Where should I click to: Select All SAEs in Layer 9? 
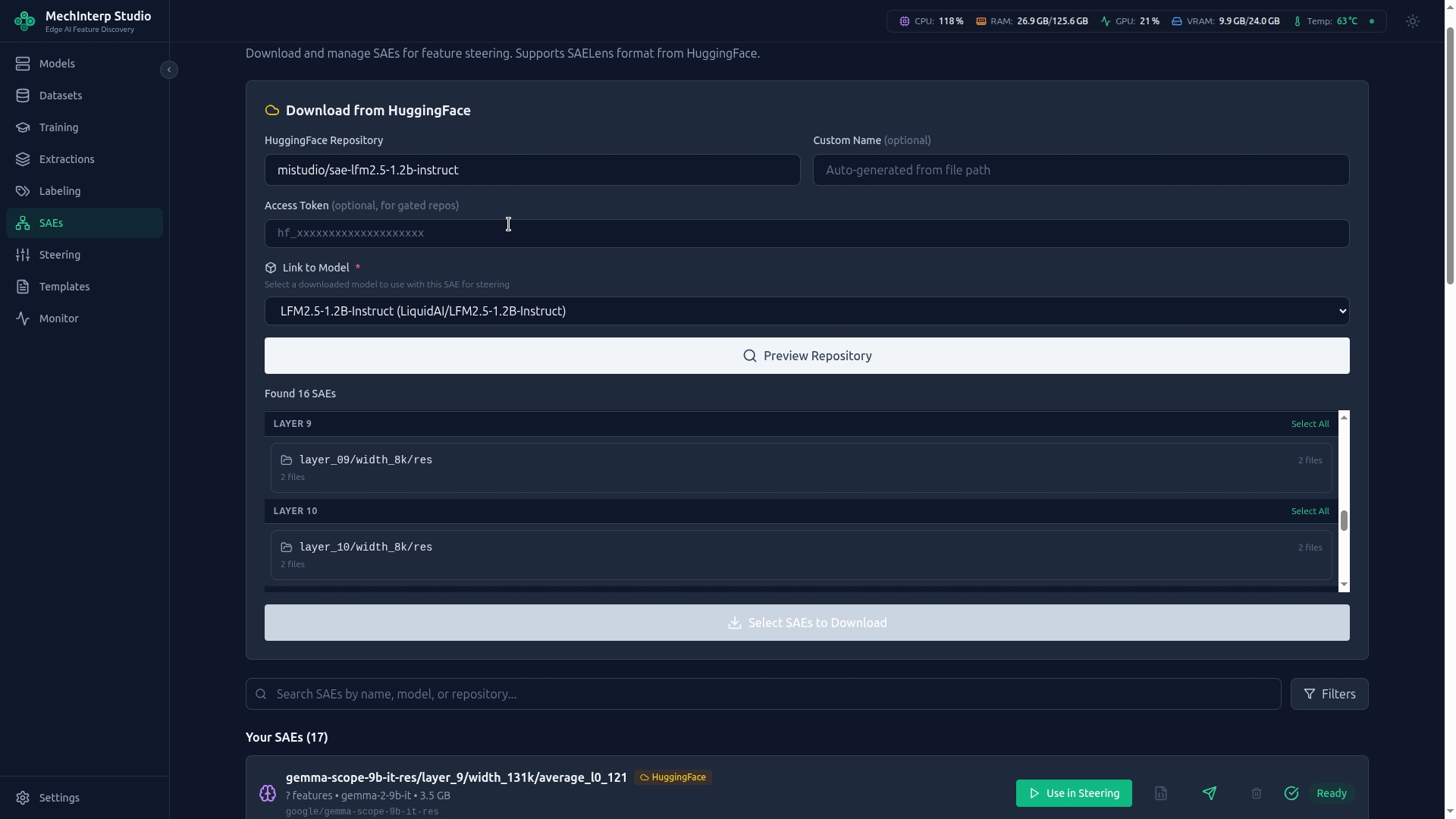click(1310, 424)
